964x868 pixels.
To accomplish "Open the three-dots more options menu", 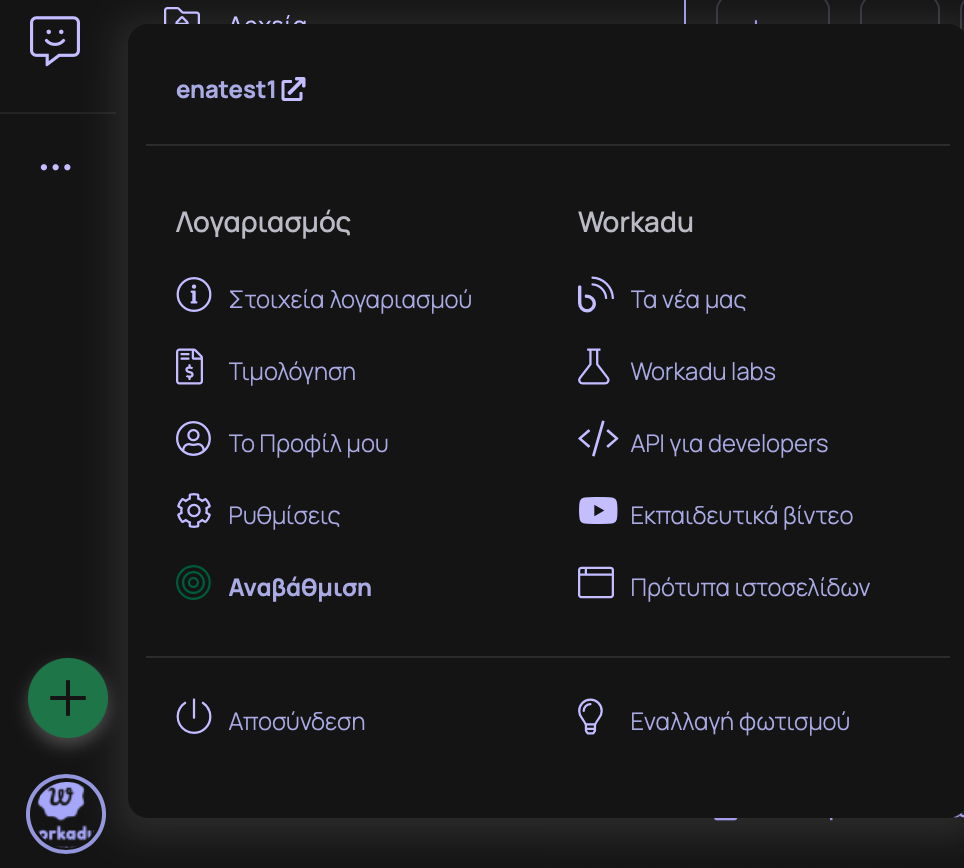I will click(56, 167).
